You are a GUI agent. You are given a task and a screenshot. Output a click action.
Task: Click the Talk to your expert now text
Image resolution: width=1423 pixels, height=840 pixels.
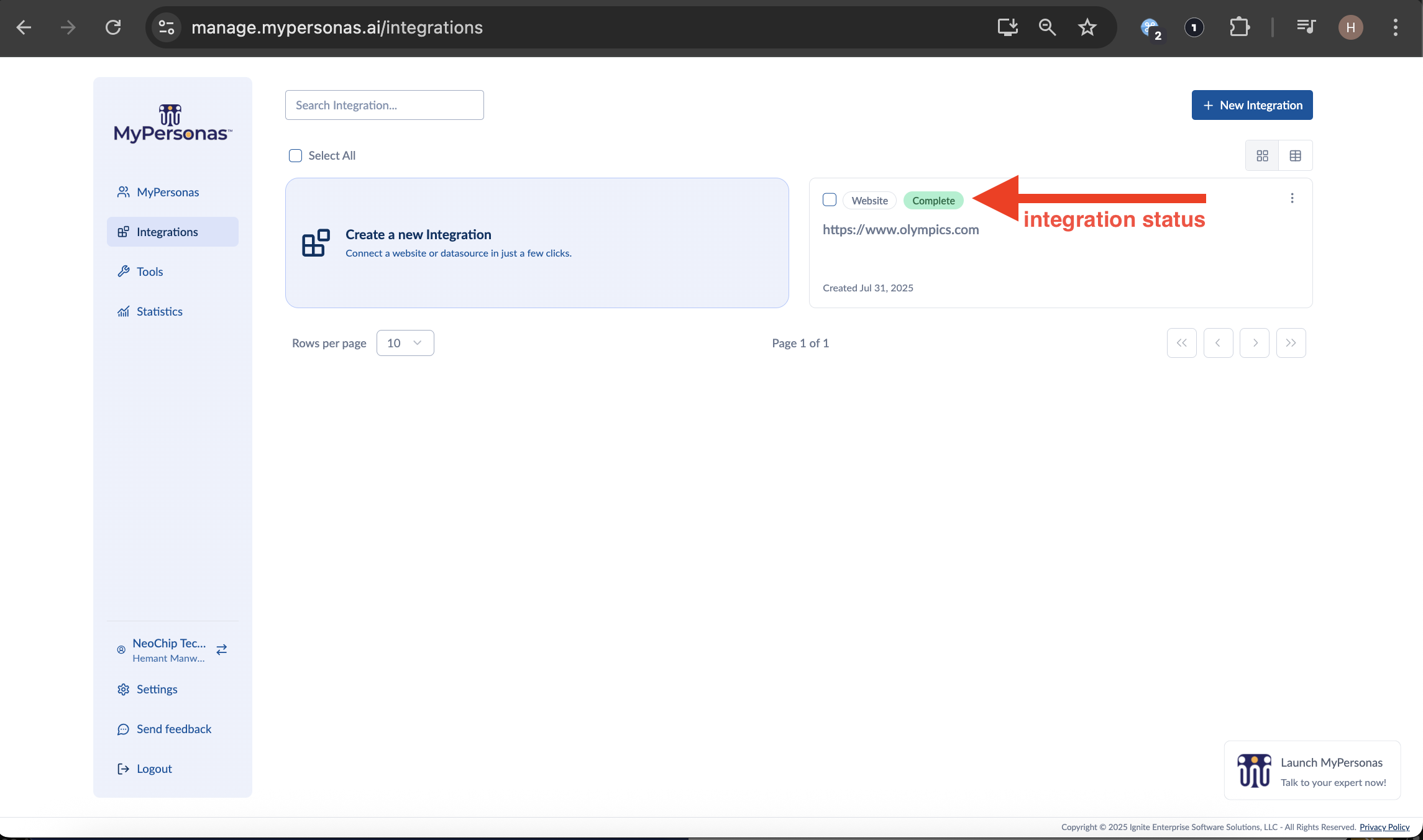tap(1334, 782)
